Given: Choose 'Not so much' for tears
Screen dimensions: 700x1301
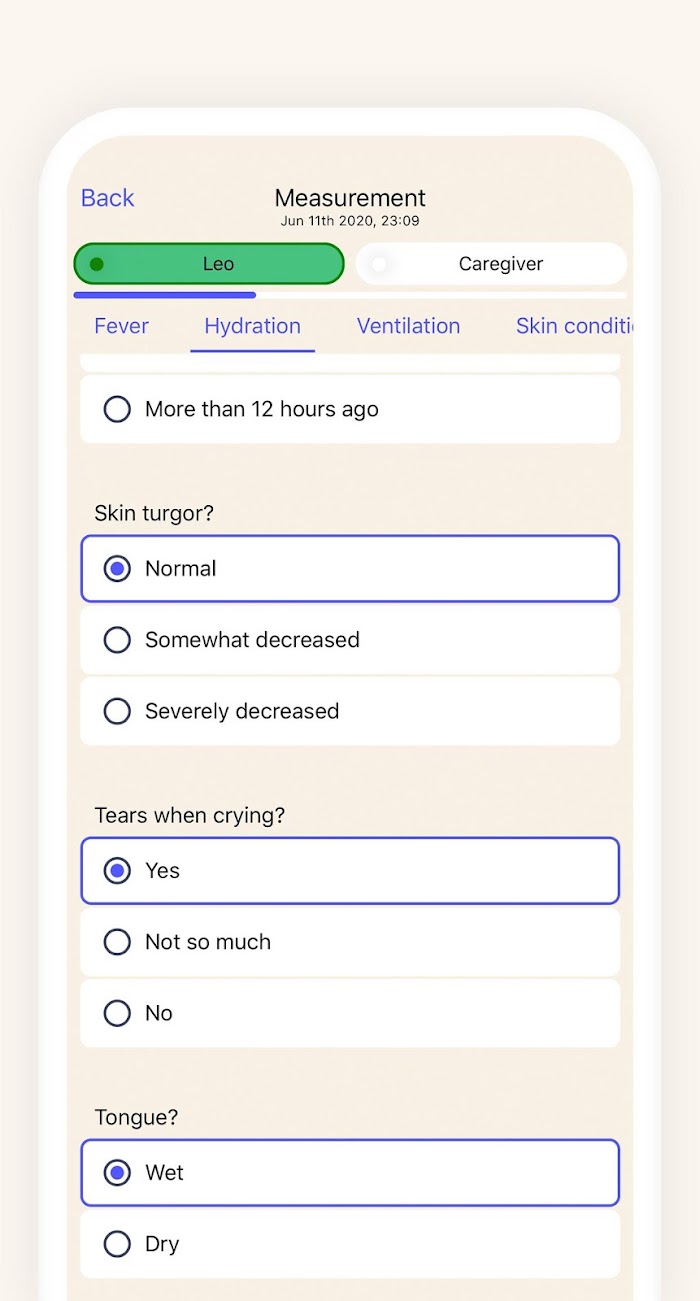Looking at the screenshot, I should coord(117,942).
